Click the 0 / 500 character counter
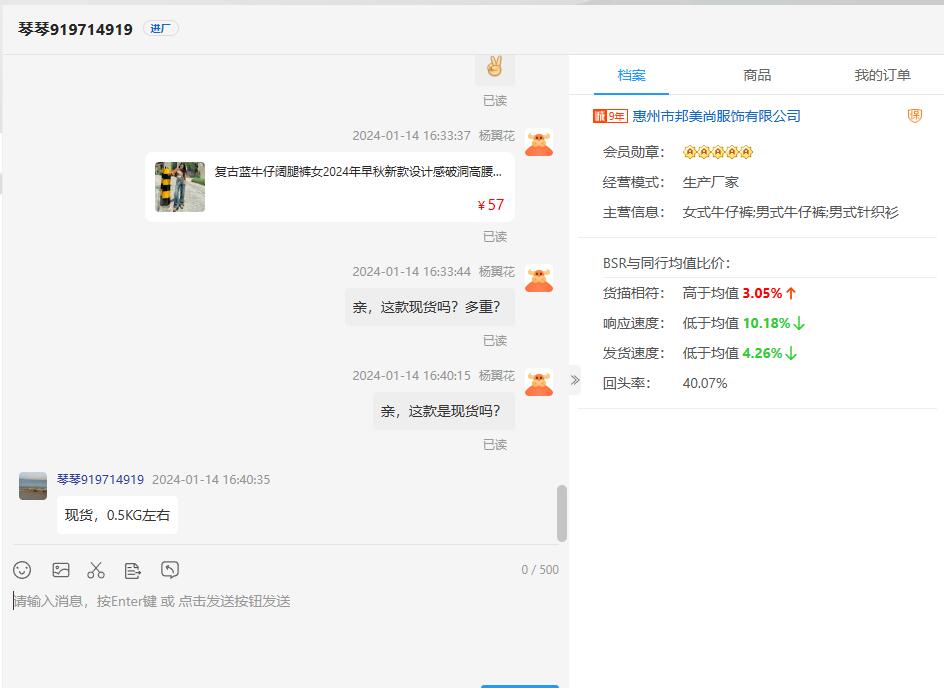 click(x=540, y=569)
